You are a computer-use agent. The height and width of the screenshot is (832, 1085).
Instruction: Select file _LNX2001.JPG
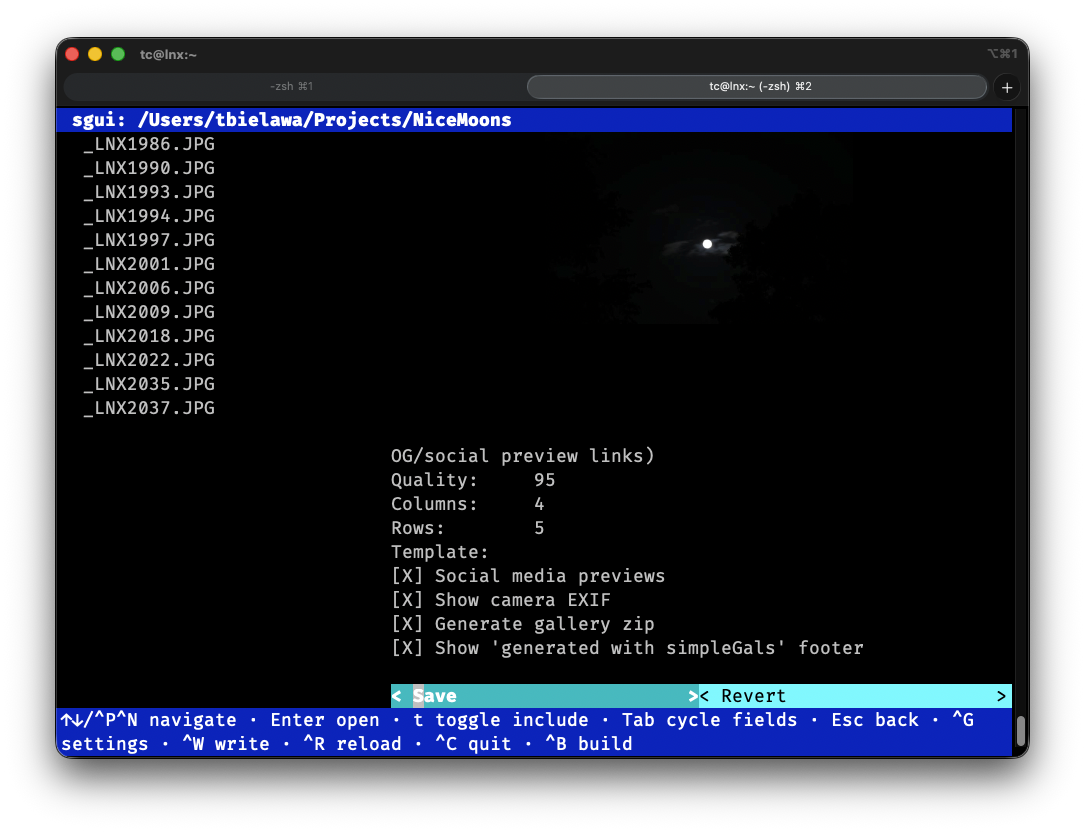pos(149,264)
